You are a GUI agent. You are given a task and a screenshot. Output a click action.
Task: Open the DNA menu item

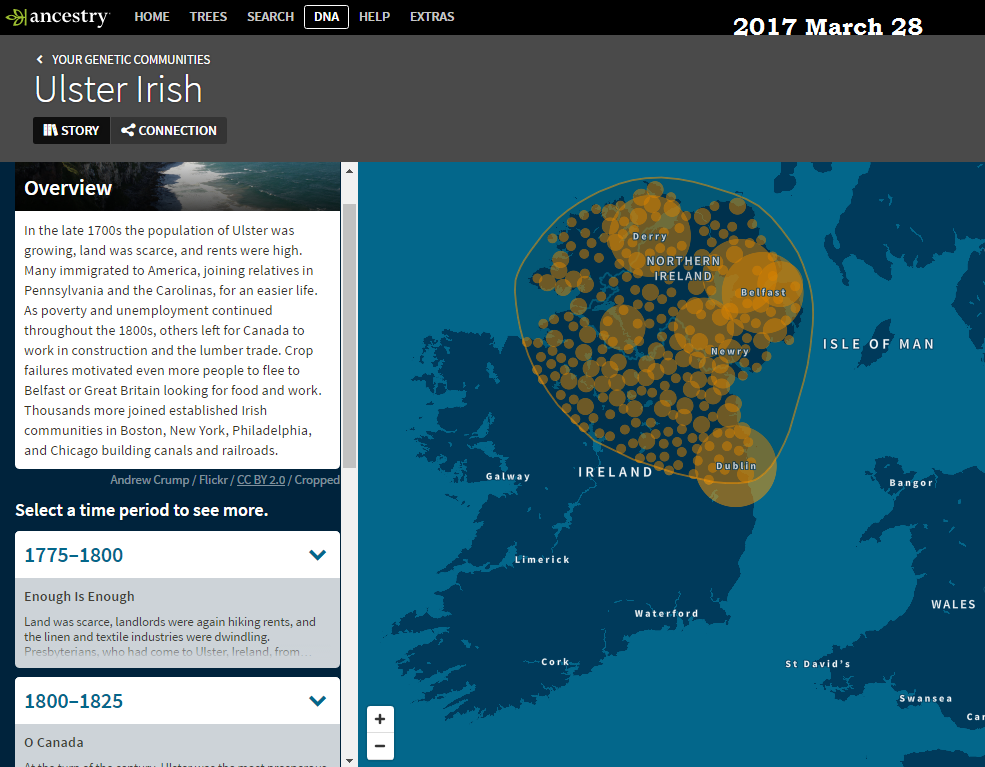tap(325, 16)
